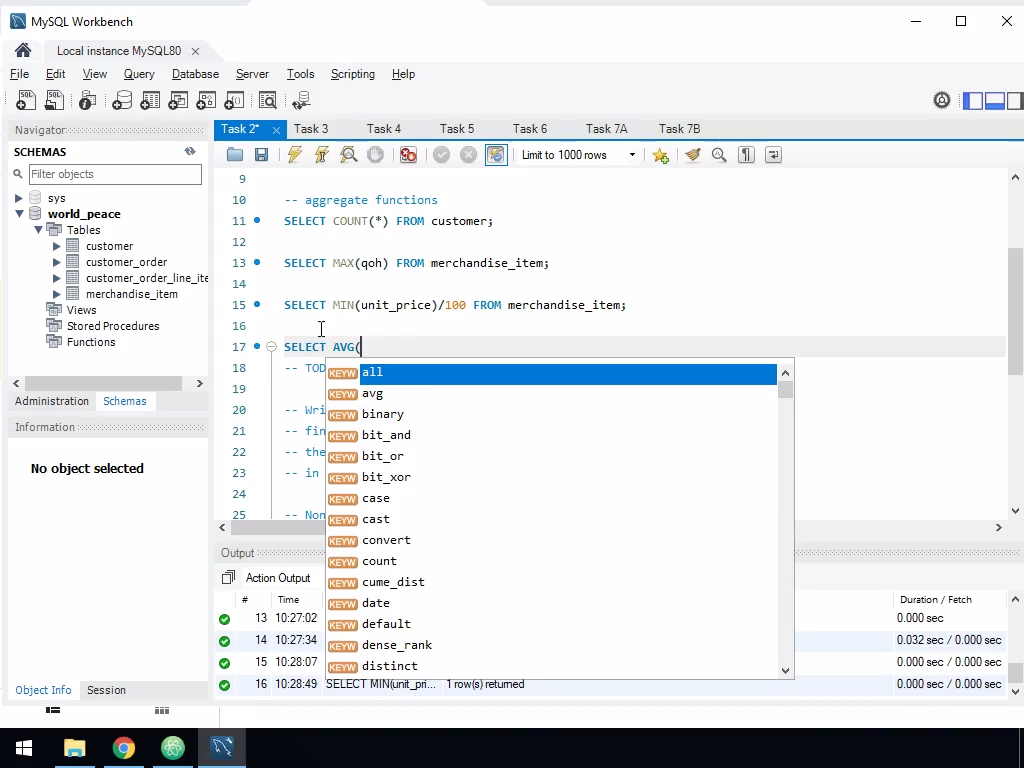Open the Query menu

coord(139,74)
